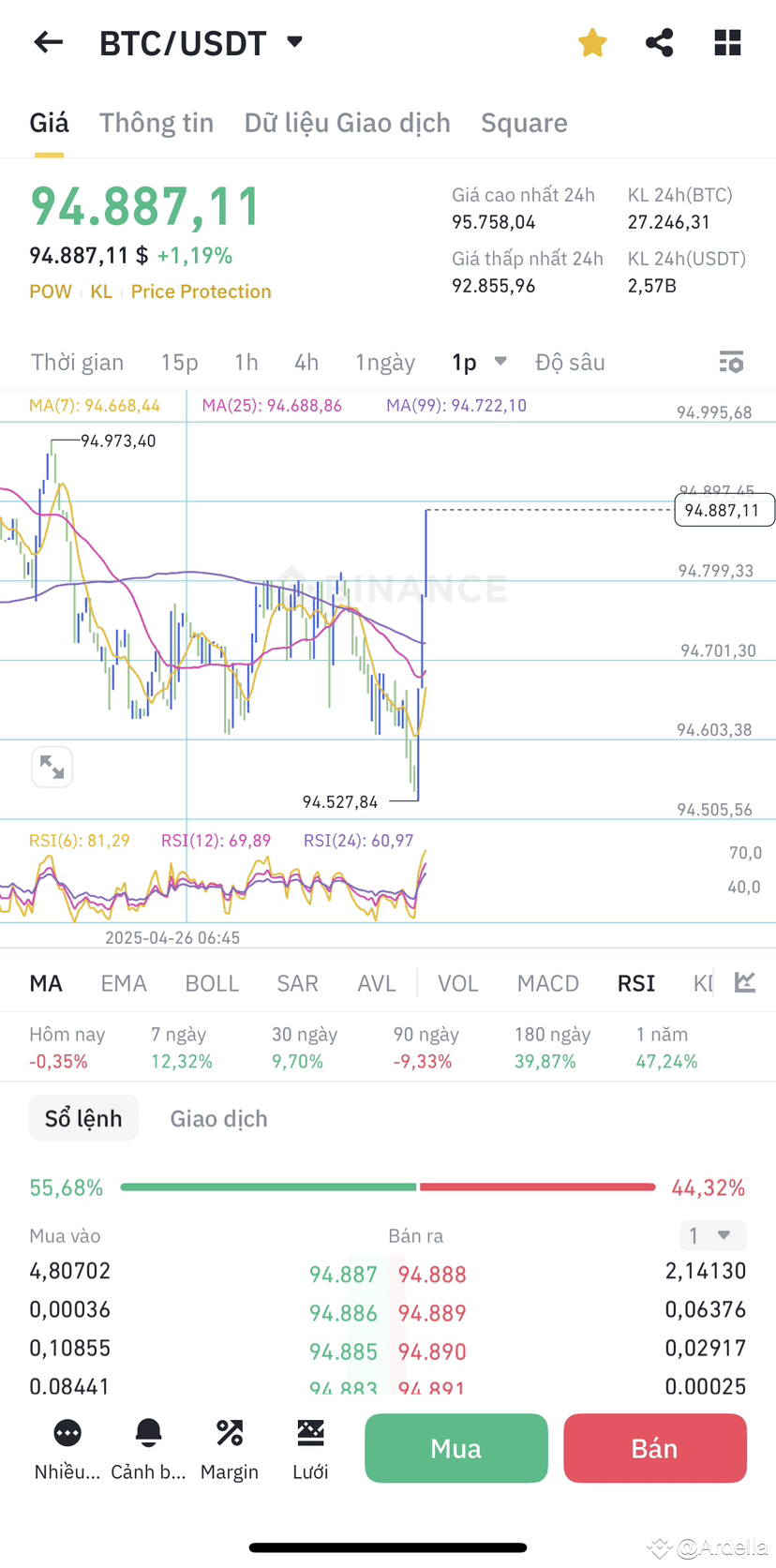Screen dimensions: 776x1568
Task: Tap the 1 năm 47,24% performance
Action: pyautogui.click(x=666, y=1048)
